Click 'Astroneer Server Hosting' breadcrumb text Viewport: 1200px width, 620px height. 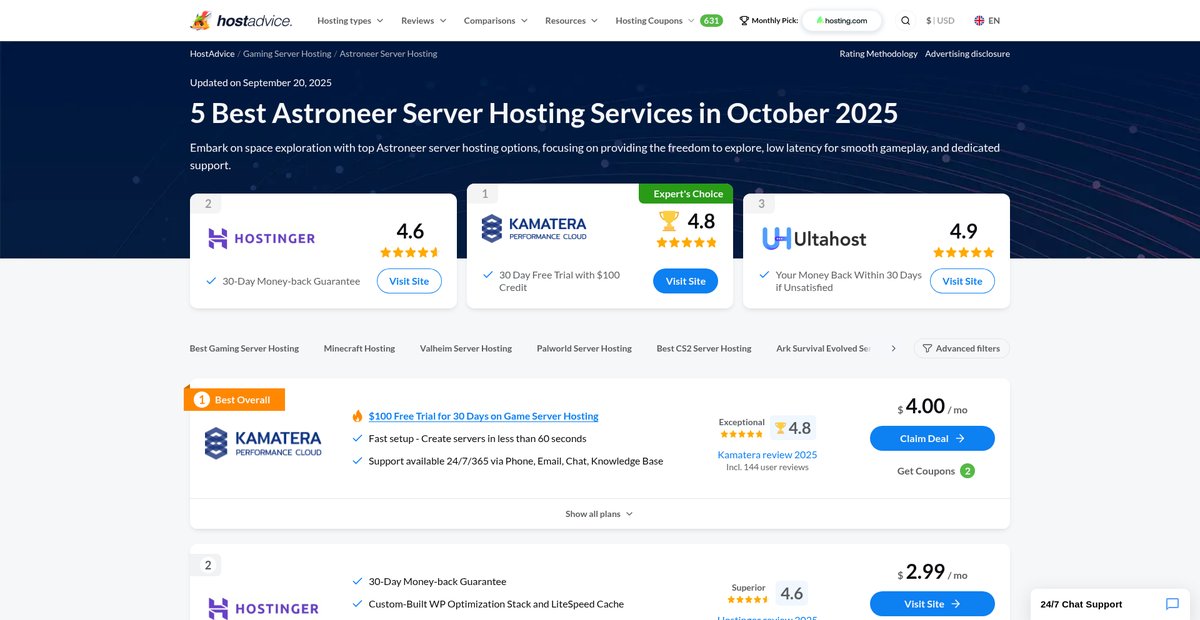coord(388,54)
